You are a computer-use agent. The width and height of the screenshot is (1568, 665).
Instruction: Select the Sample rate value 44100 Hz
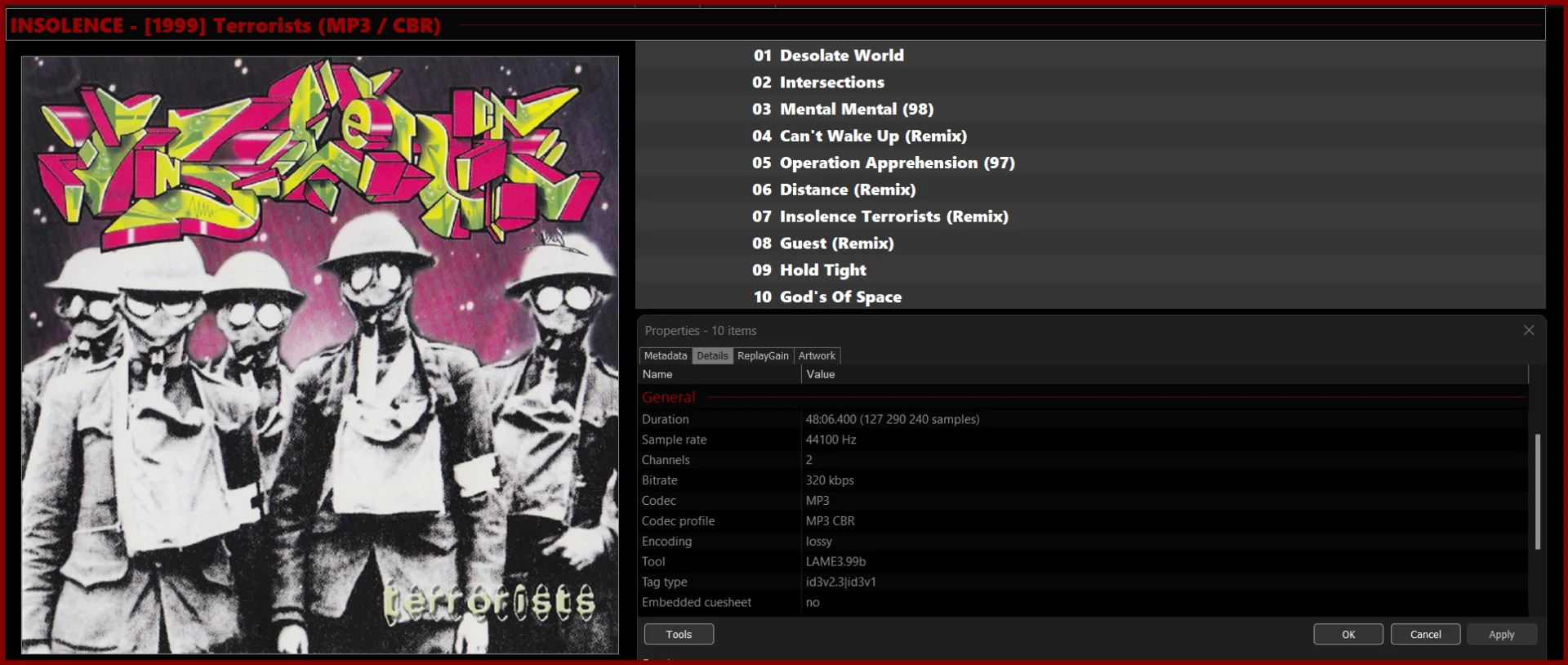click(x=831, y=440)
